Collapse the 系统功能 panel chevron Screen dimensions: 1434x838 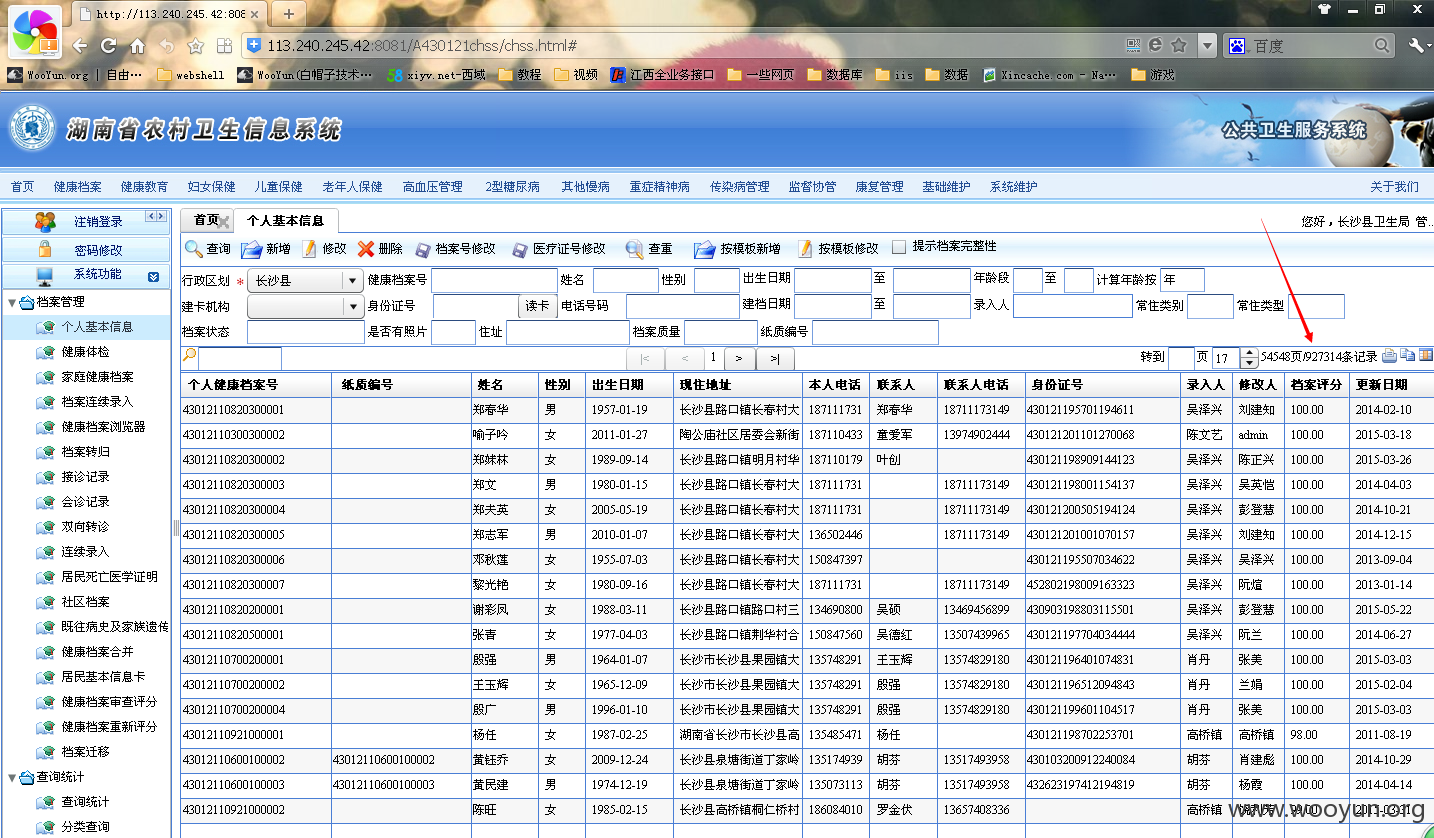tap(153, 276)
